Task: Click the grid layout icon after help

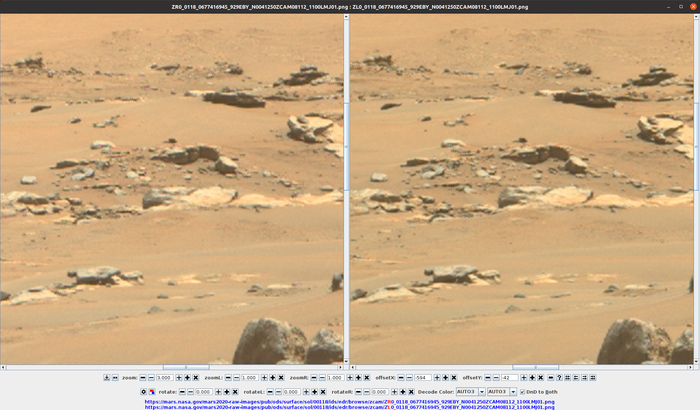Action: [567, 378]
